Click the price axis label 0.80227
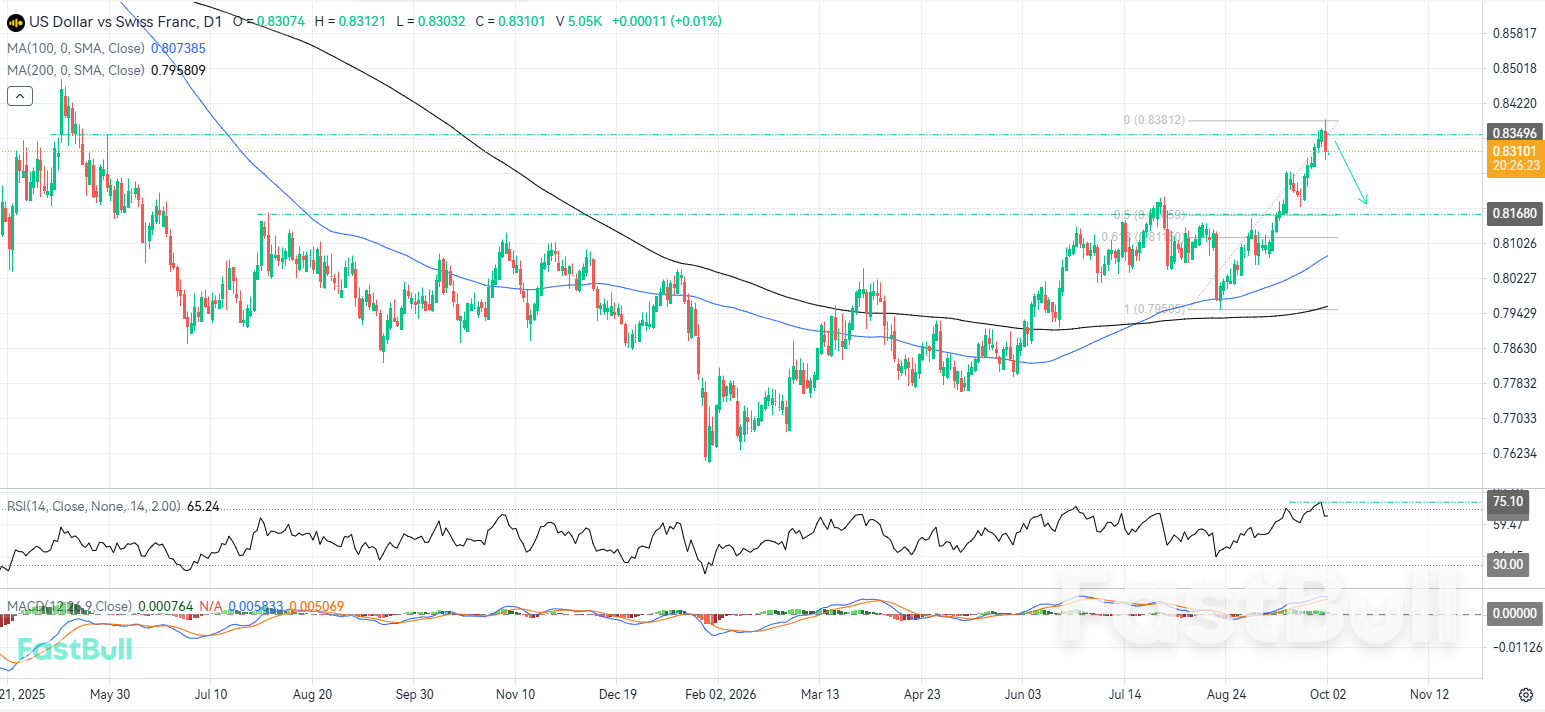The image size is (1545, 712). (x=1514, y=278)
